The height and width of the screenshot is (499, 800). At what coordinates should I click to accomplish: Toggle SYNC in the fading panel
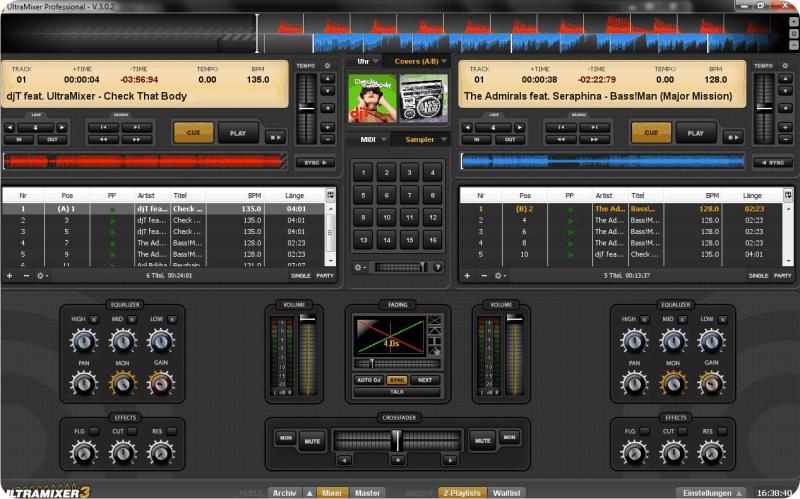[x=397, y=380]
